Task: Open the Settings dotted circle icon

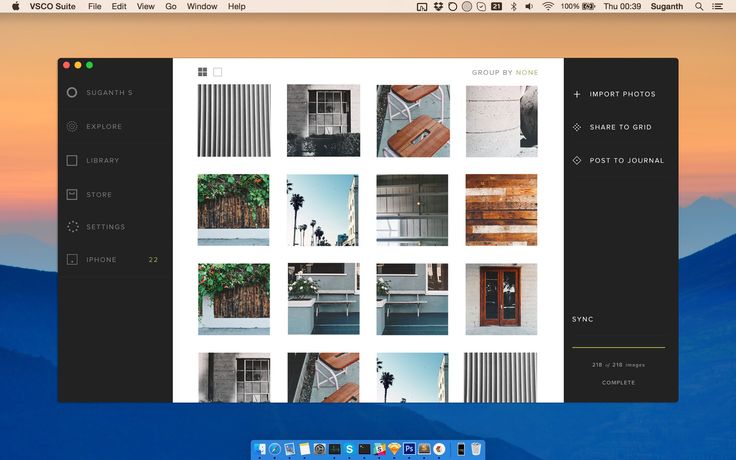Action: coord(72,227)
